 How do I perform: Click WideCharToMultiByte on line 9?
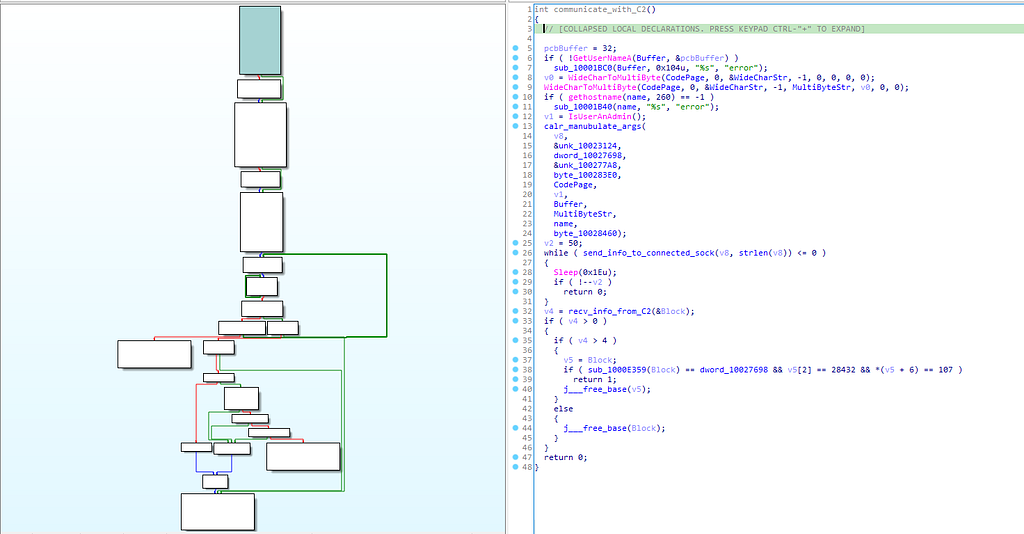coord(590,87)
